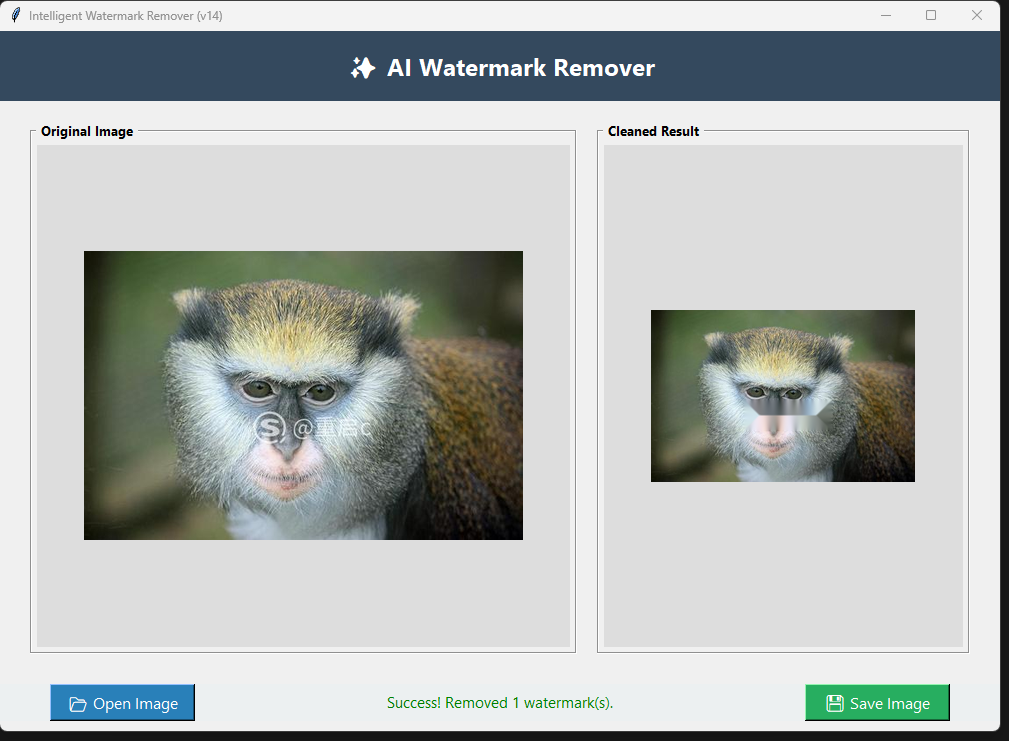The image size is (1009, 741).
Task: Minimize the Watermark Remover window
Action: pyautogui.click(x=886, y=15)
